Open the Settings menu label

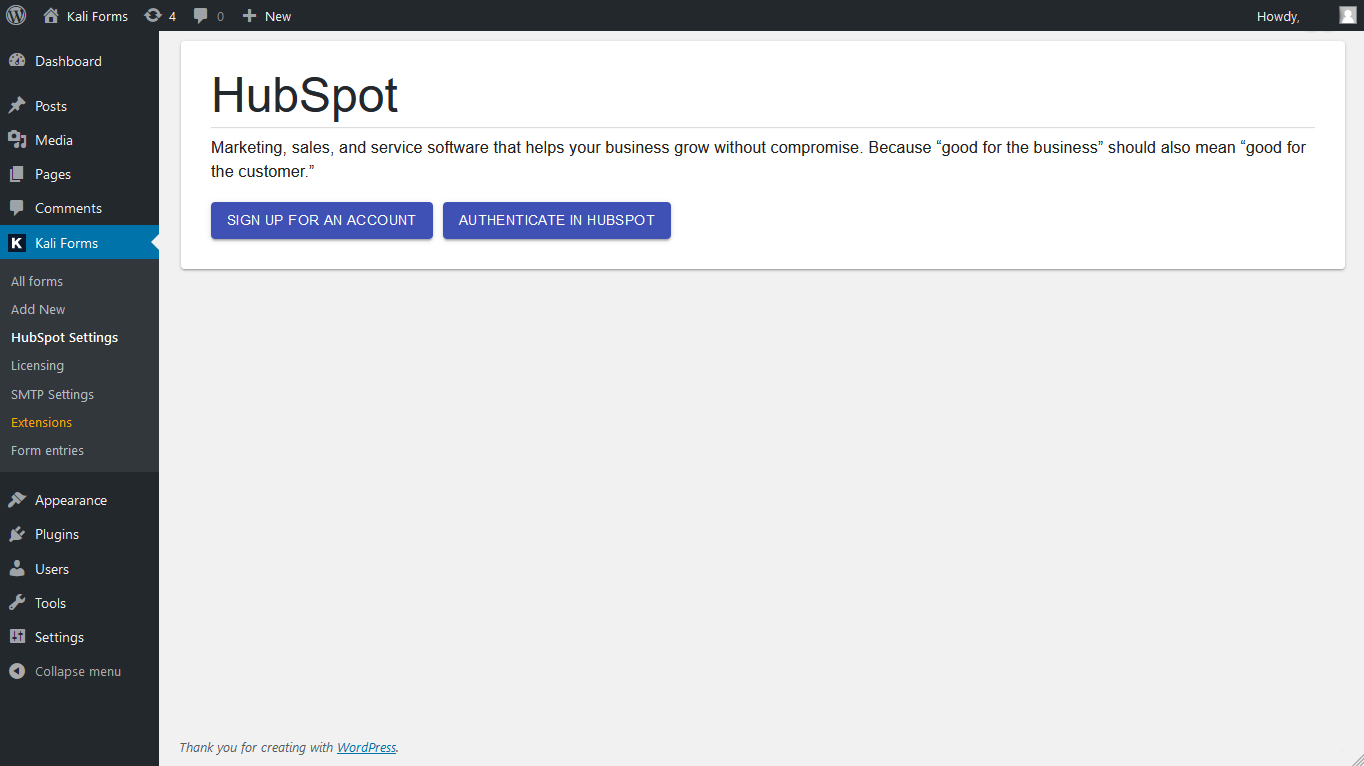(59, 637)
